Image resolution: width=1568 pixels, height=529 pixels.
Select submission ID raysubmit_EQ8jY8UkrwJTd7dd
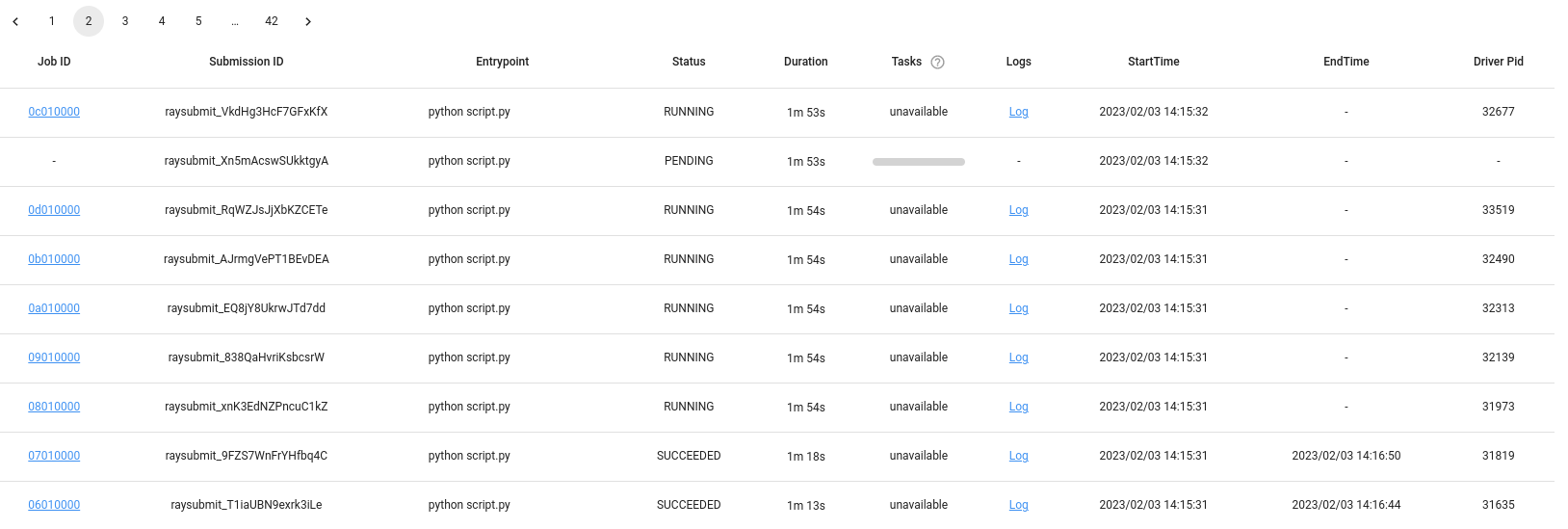pos(247,308)
